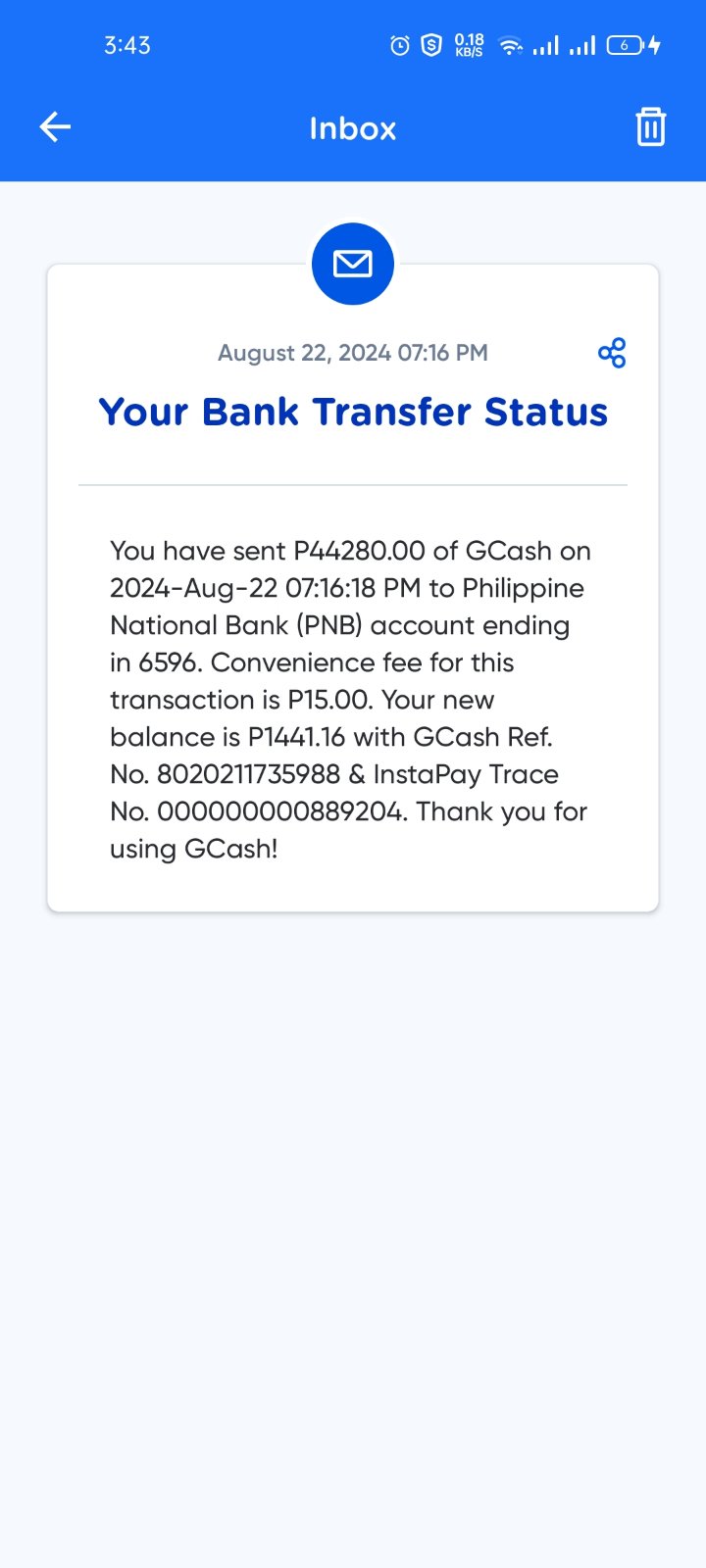Tap the back arrow in header
Image resolution: width=706 pixels, height=1568 pixels.
coord(55,127)
